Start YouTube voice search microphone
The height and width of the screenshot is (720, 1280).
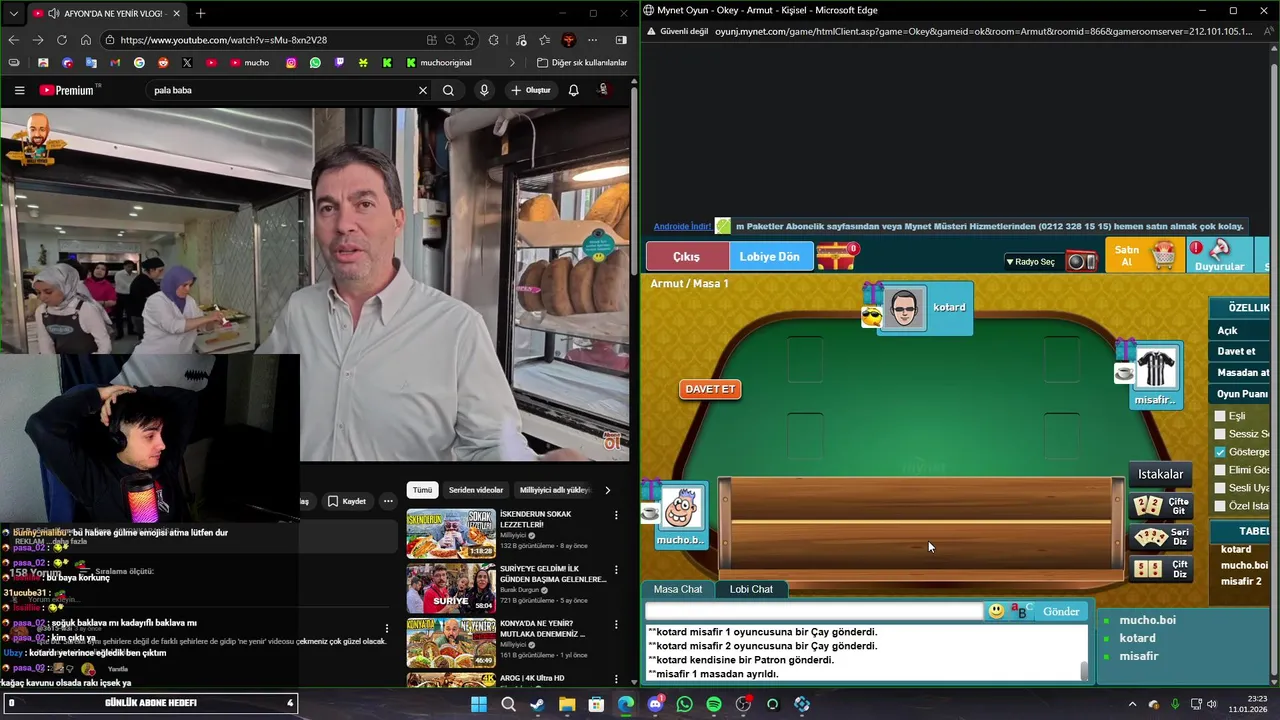(x=484, y=90)
